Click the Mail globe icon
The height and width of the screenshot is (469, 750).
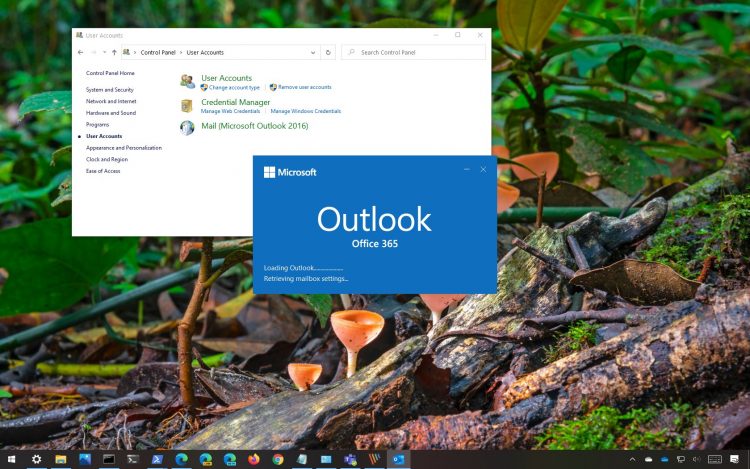tap(187, 128)
